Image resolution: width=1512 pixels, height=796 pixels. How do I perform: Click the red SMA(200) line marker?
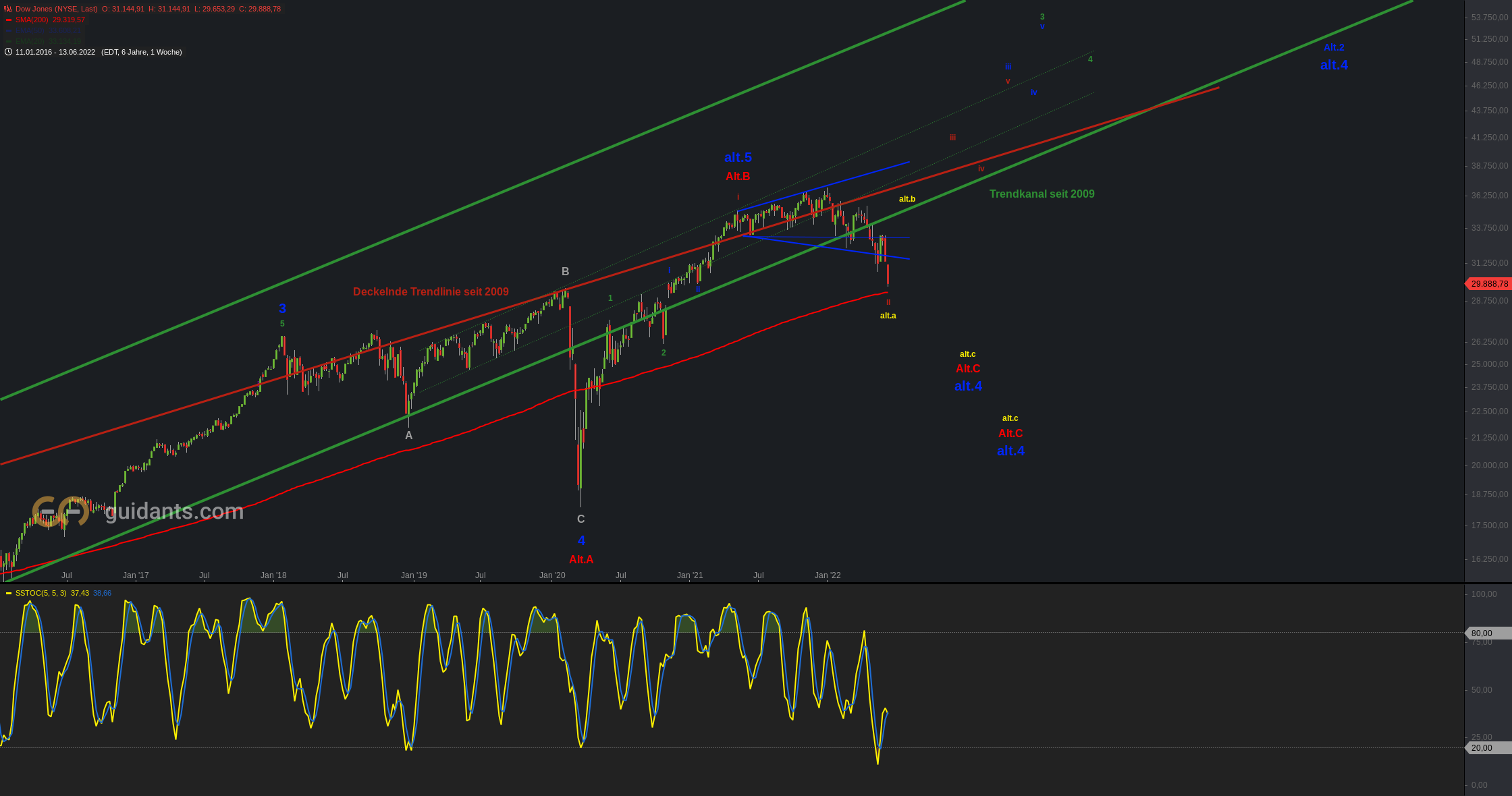pyautogui.click(x=9, y=20)
